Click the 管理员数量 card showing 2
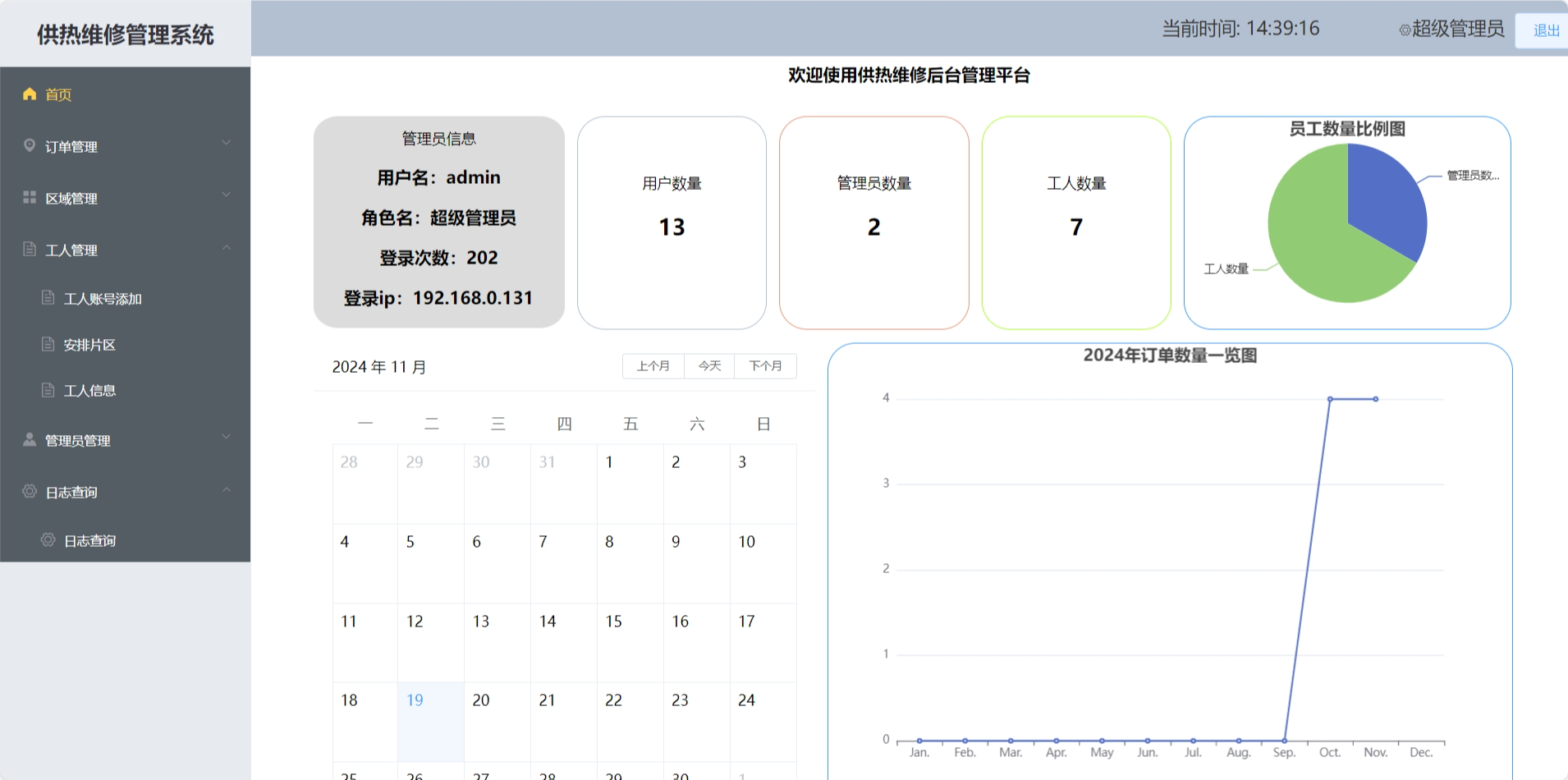Image resolution: width=1568 pixels, height=780 pixels. (x=874, y=223)
